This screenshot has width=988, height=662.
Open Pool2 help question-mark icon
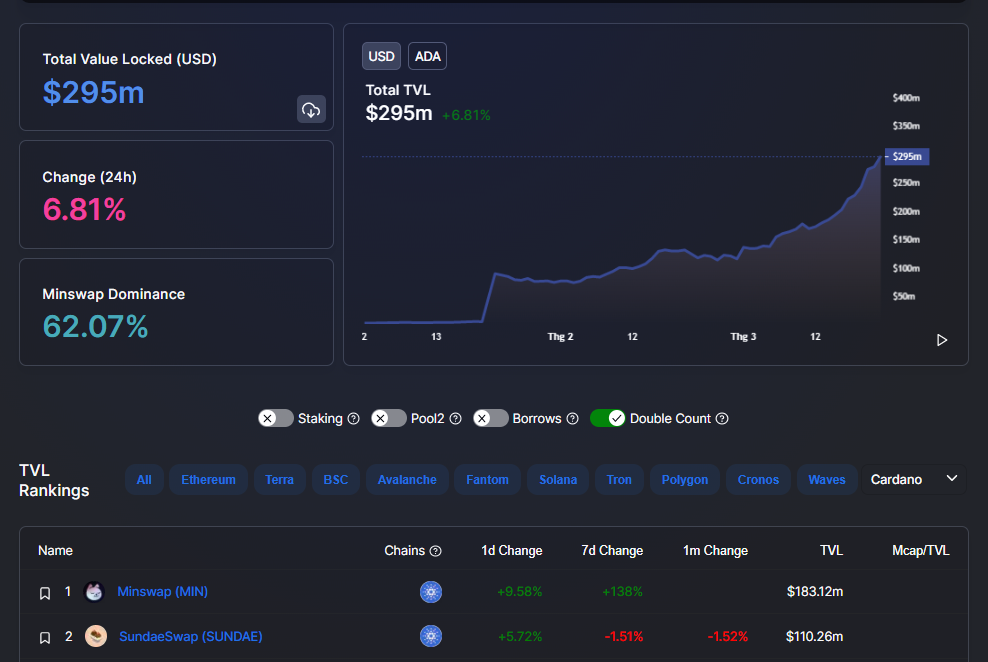456,419
